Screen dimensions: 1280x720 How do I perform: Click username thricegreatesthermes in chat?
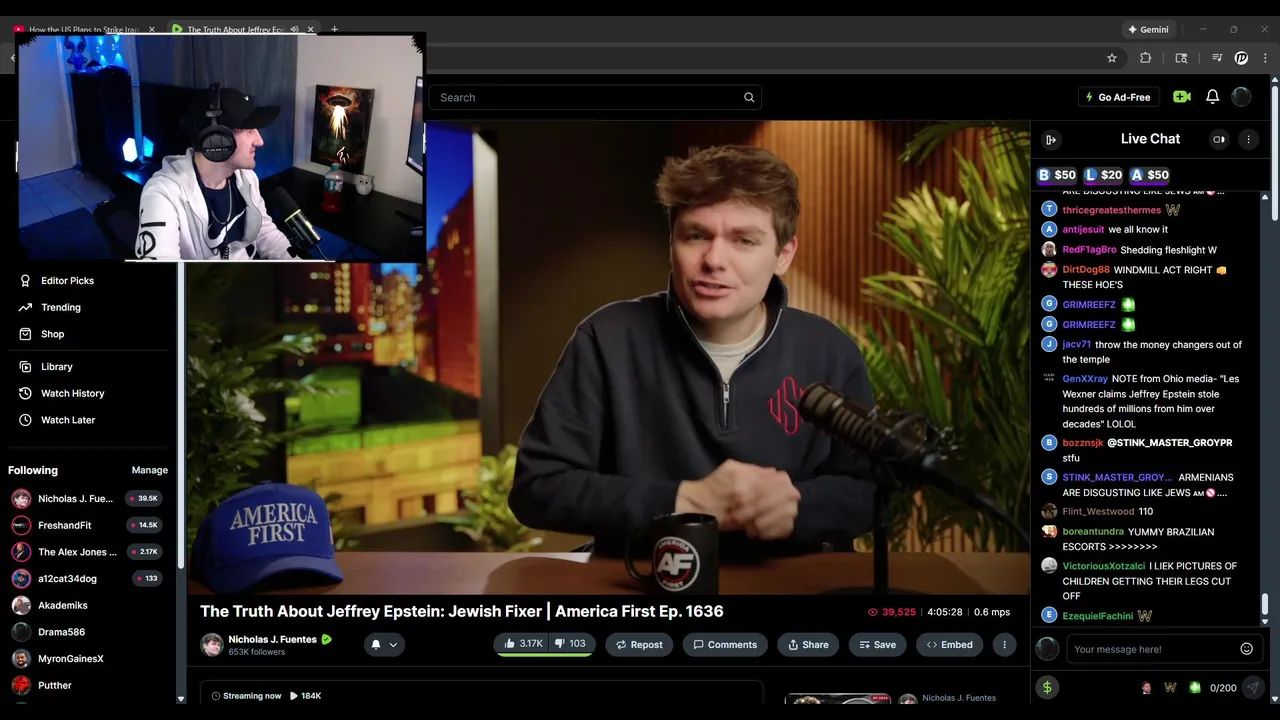1111,210
